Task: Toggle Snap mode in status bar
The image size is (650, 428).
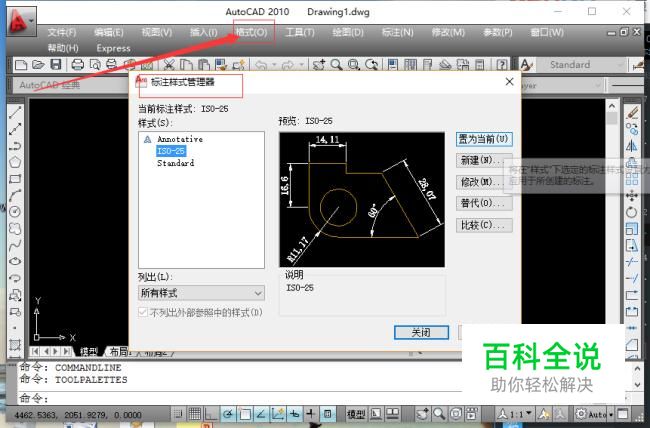Action: coord(178,413)
